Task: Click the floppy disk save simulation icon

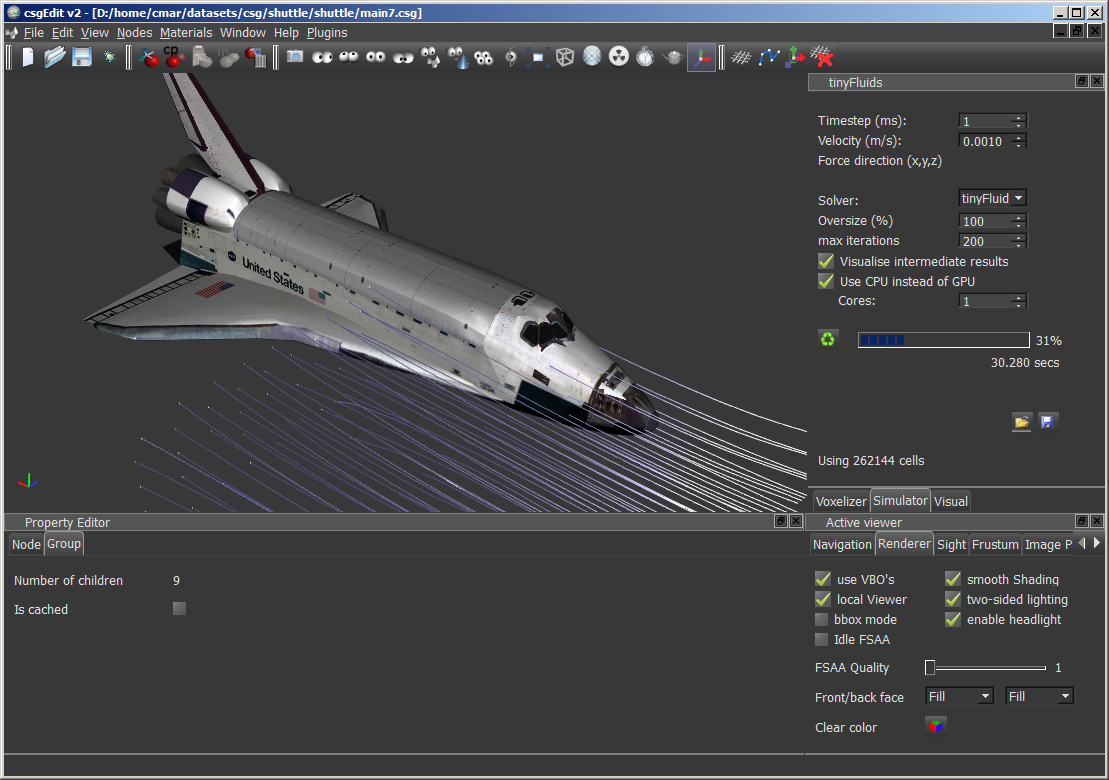Action: click(1047, 422)
